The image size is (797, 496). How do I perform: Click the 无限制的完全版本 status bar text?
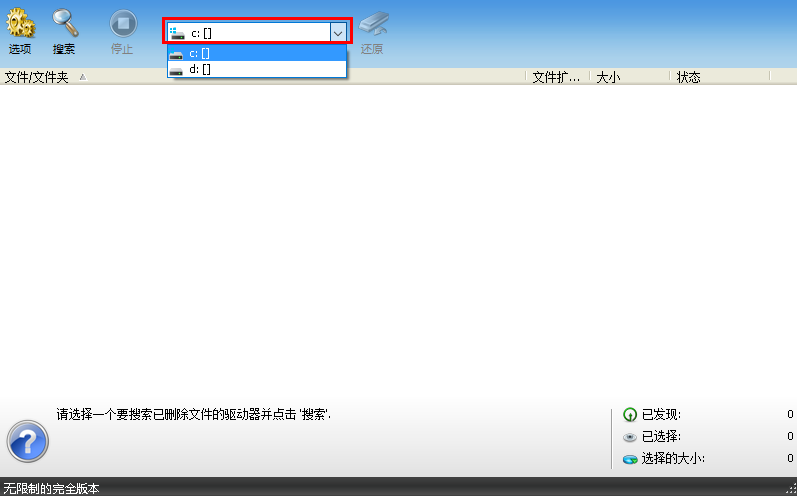[51, 489]
